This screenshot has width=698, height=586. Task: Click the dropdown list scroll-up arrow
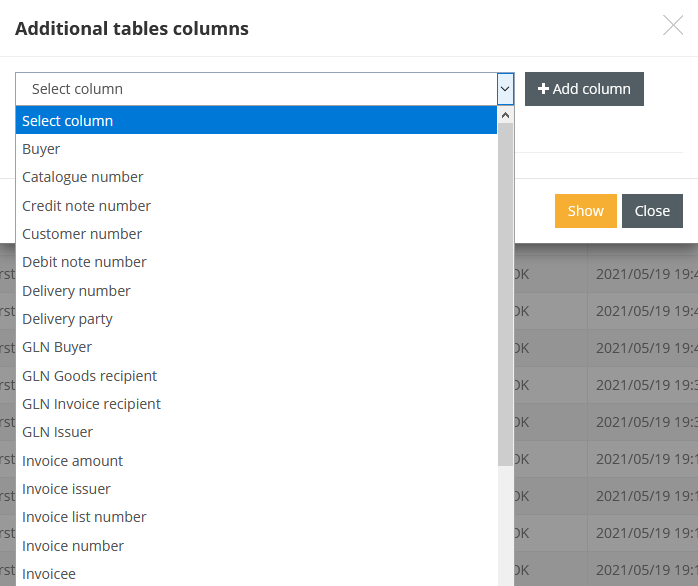pos(505,115)
